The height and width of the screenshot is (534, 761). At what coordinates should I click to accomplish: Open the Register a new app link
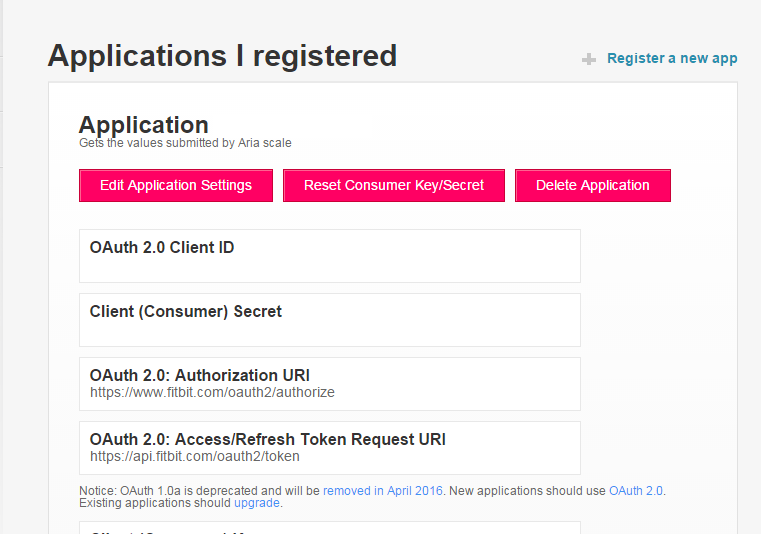672,58
